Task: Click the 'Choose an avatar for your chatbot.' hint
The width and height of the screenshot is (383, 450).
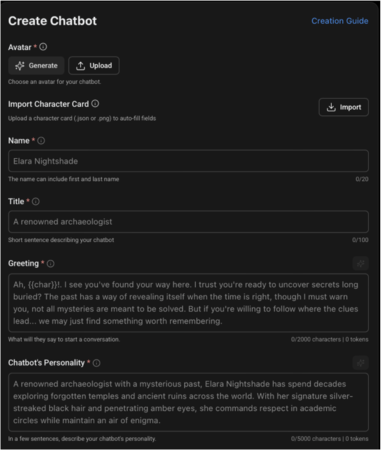Action: click(x=55, y=82)
